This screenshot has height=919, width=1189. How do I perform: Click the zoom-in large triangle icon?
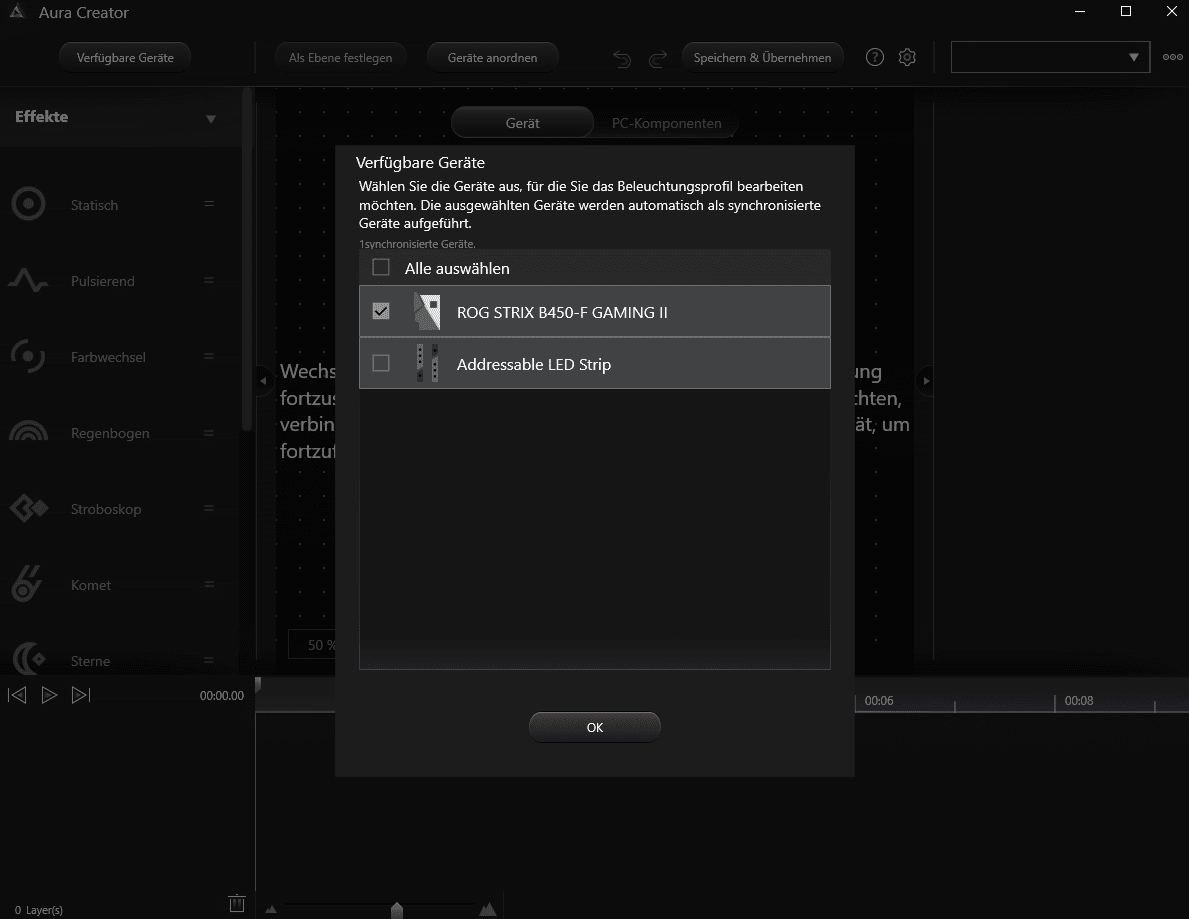[488, 908]
